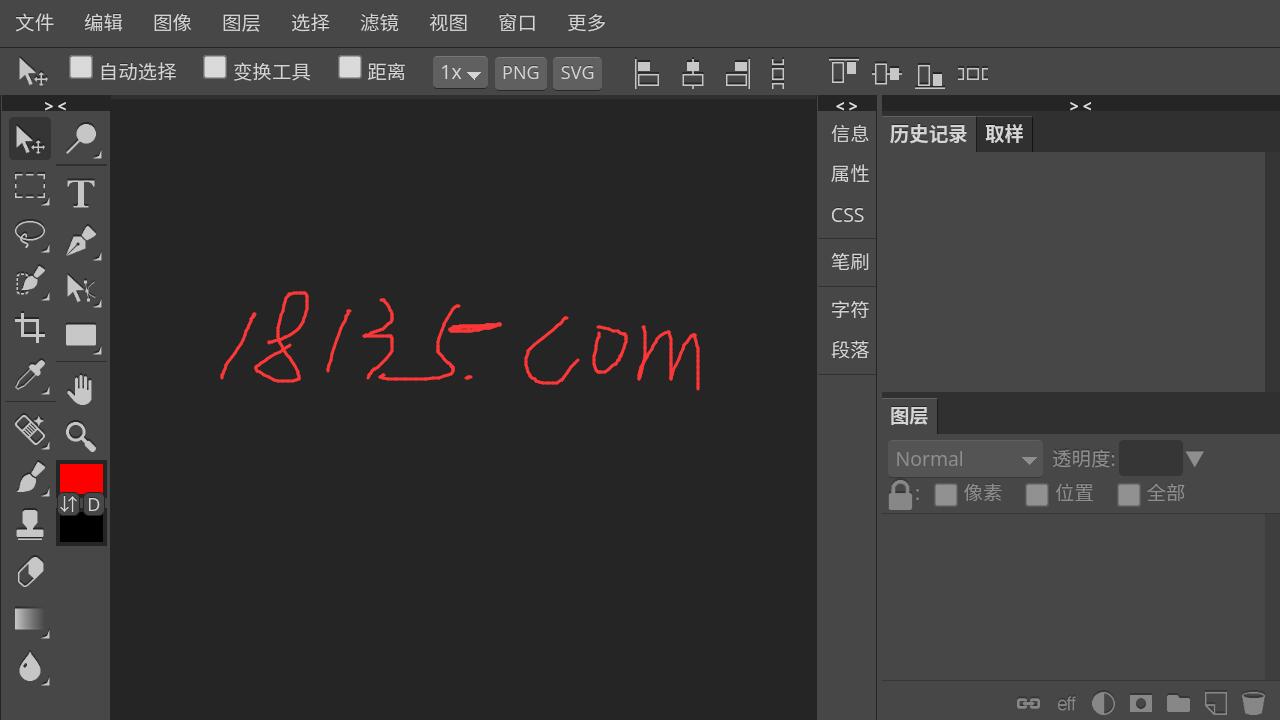Select the Lasso tool
The height and width of the screenshot is (720, 1280).
click(x=30, y=235)
